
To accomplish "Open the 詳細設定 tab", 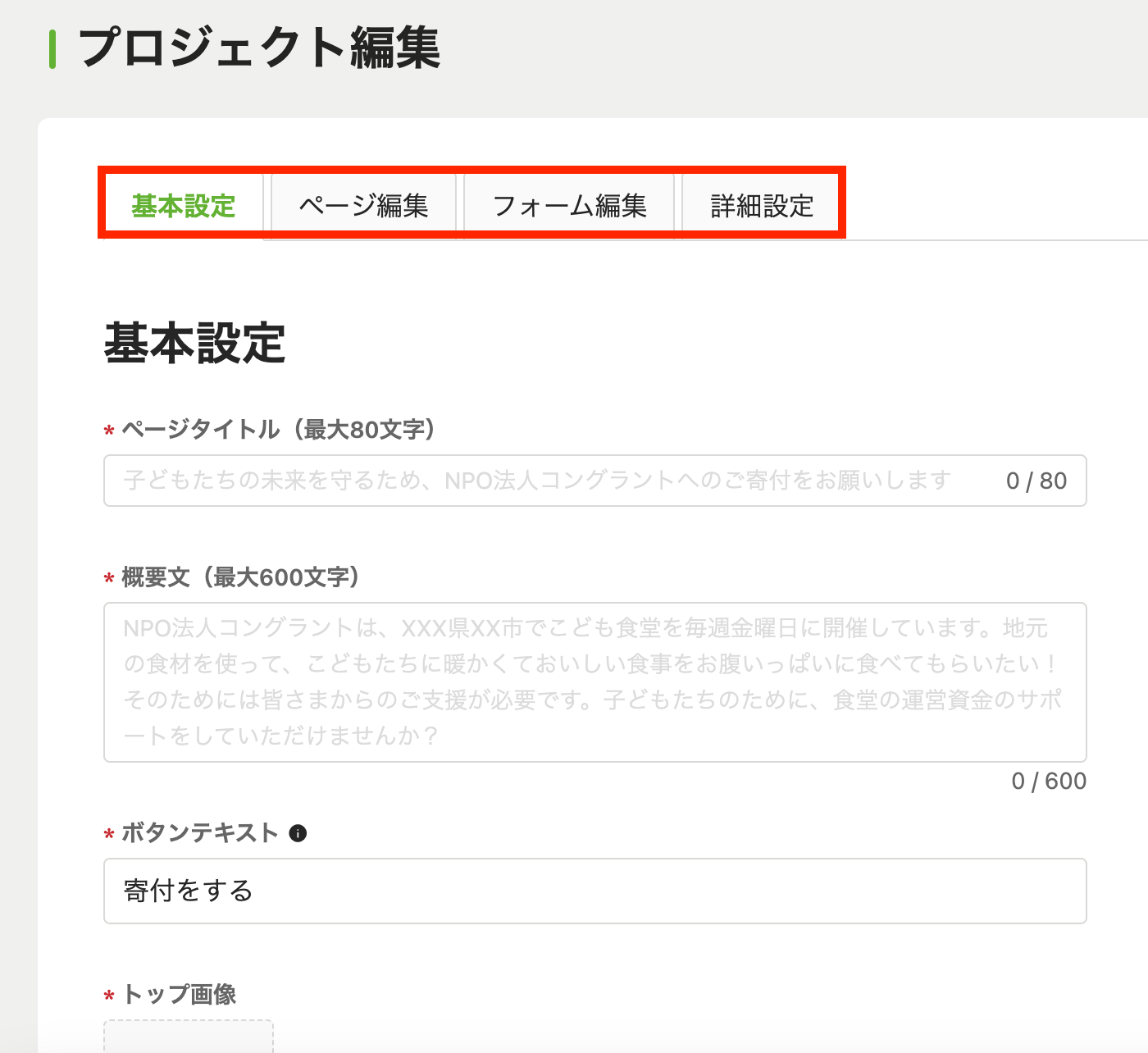I will (x=762, y=205).
